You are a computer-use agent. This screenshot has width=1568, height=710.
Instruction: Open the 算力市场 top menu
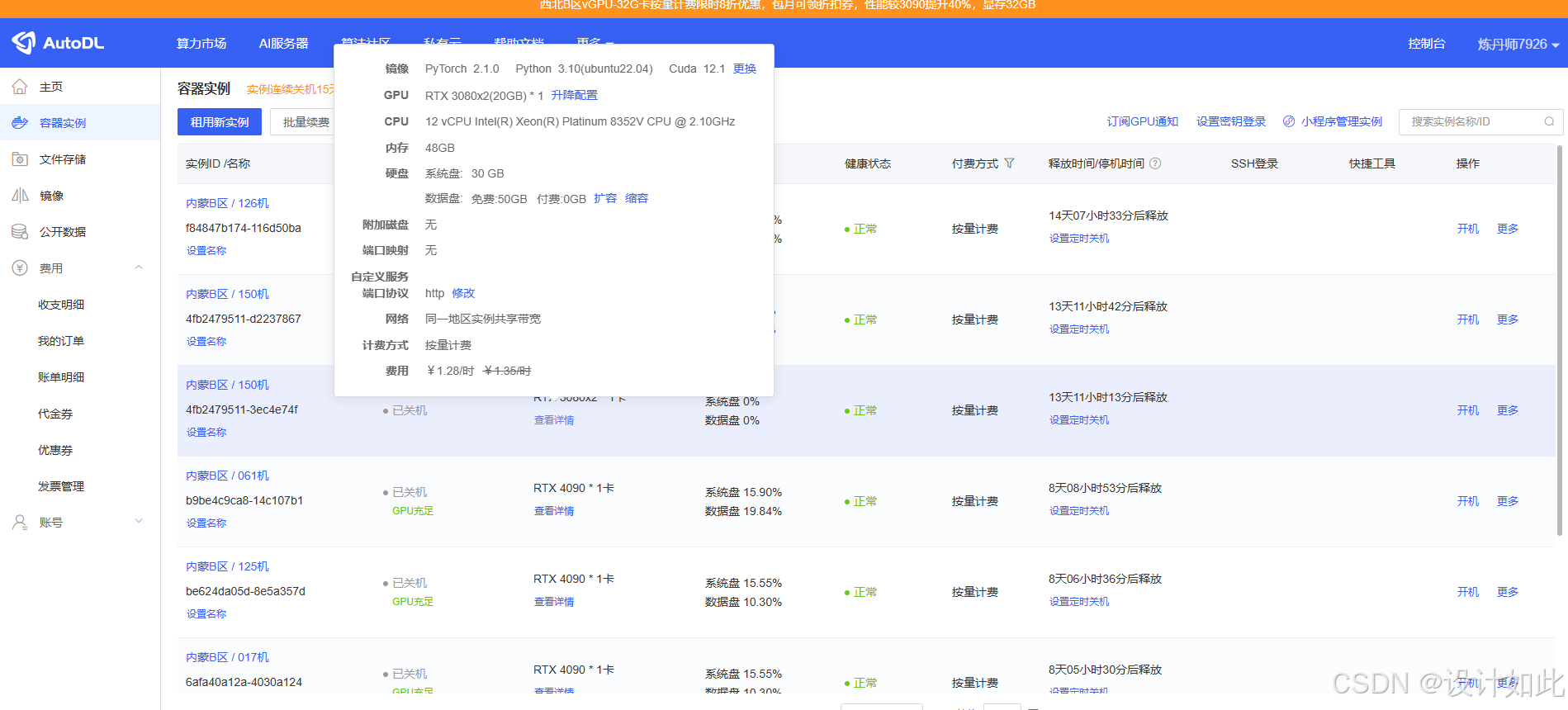(201, 43)
